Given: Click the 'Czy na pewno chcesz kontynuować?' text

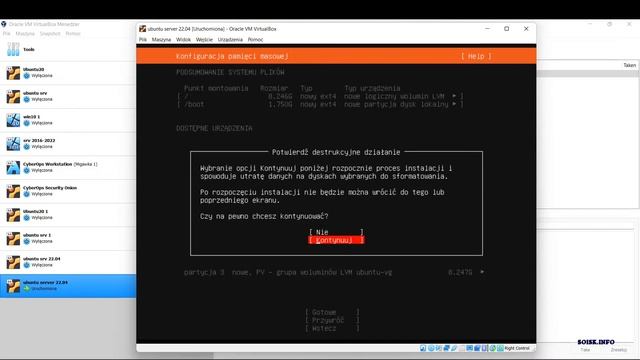Looking at the screenshot, I should 264,216.
